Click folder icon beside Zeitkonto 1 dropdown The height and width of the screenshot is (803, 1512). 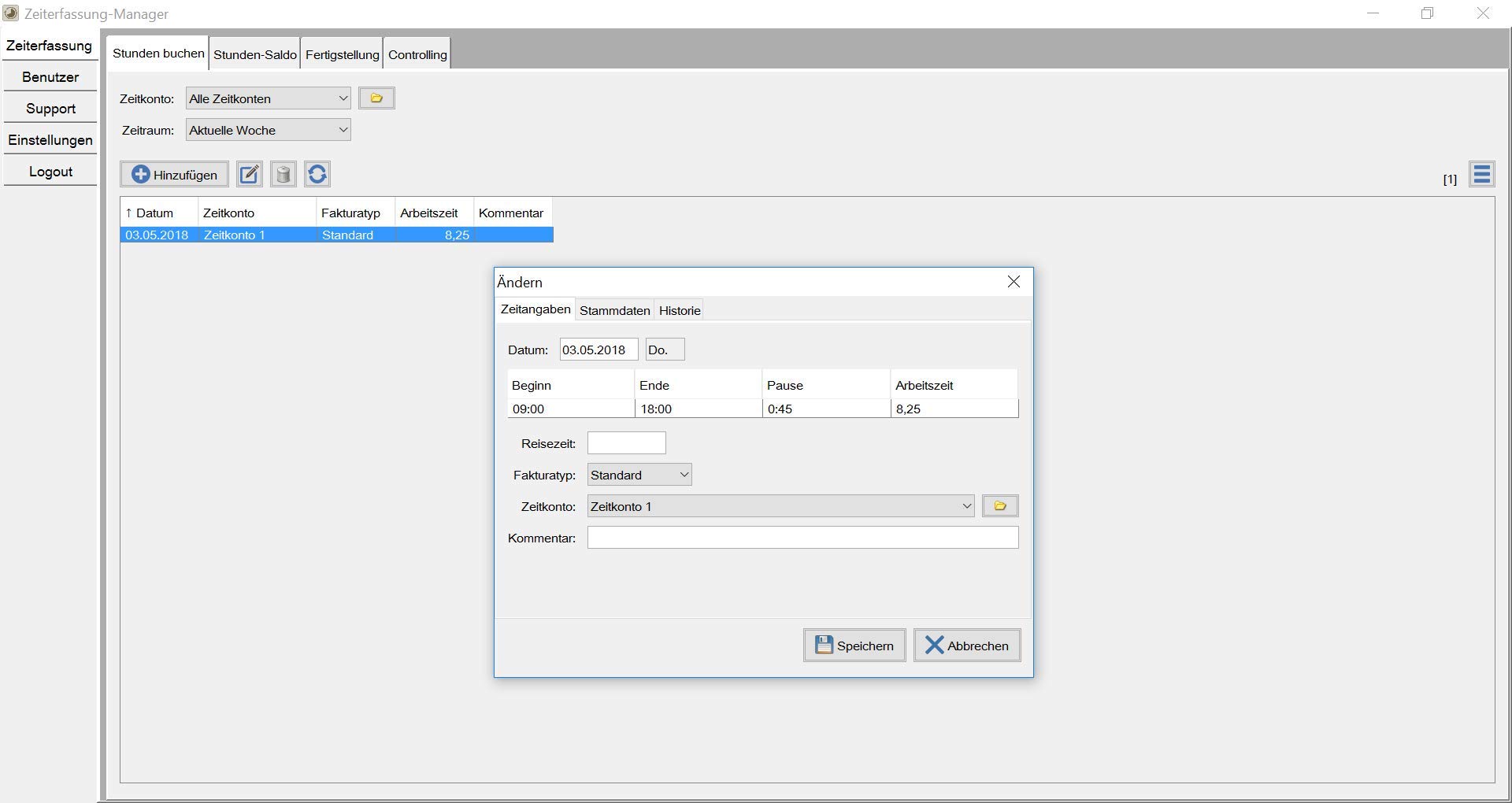[1000, 506]
